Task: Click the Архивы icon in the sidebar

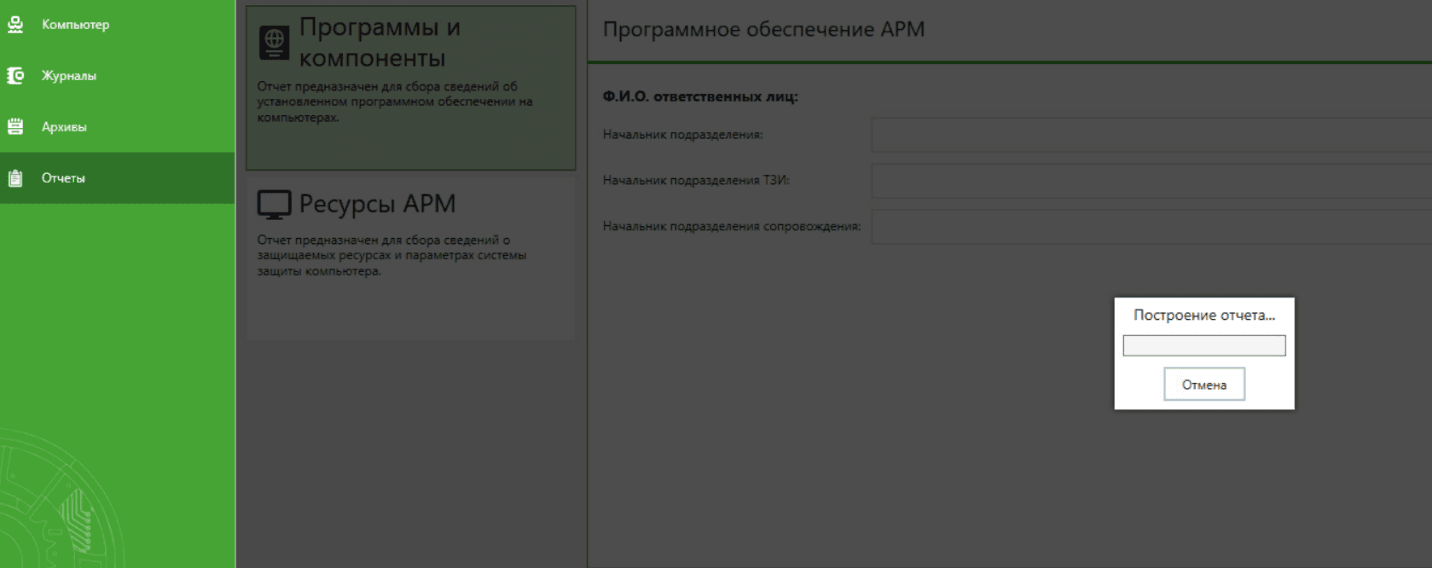Action: point(15,127)
